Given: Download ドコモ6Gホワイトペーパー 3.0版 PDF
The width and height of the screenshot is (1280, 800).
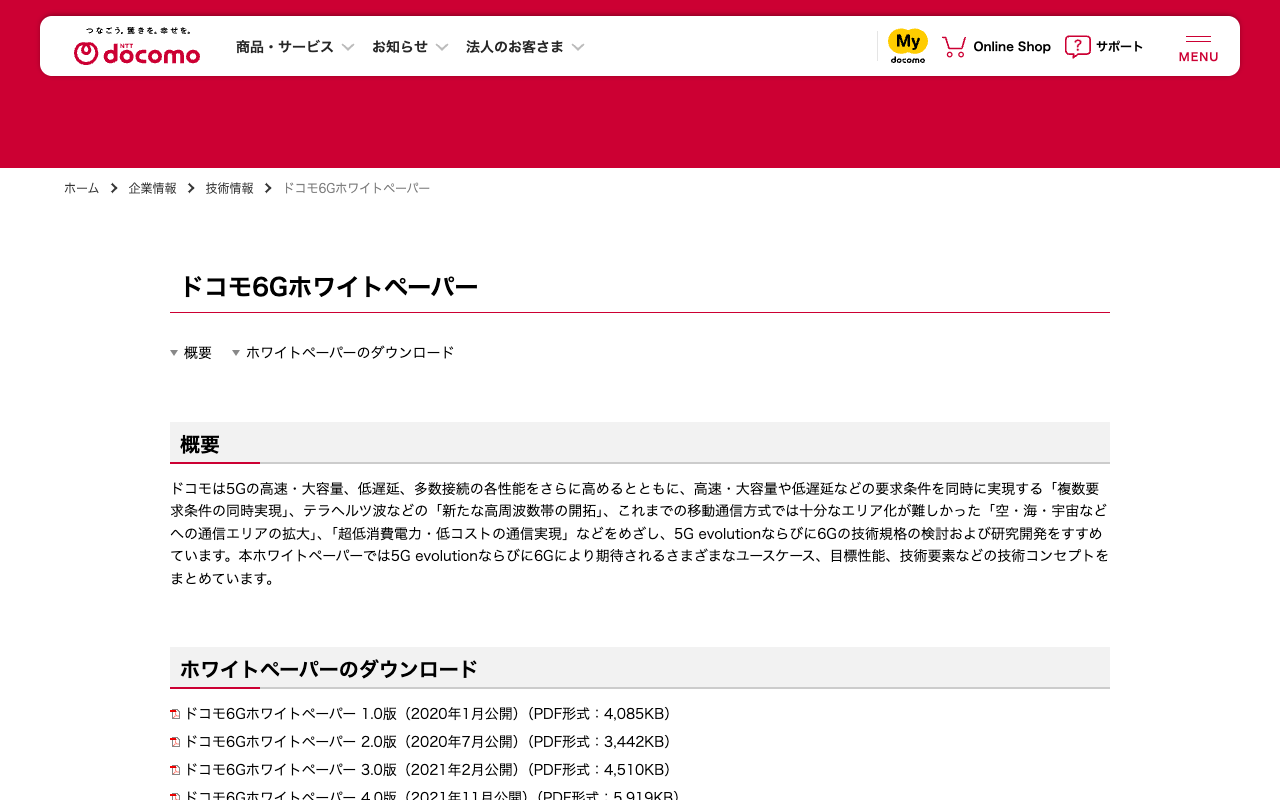Looking at the screenshot, I should click(x=427, y=770).
